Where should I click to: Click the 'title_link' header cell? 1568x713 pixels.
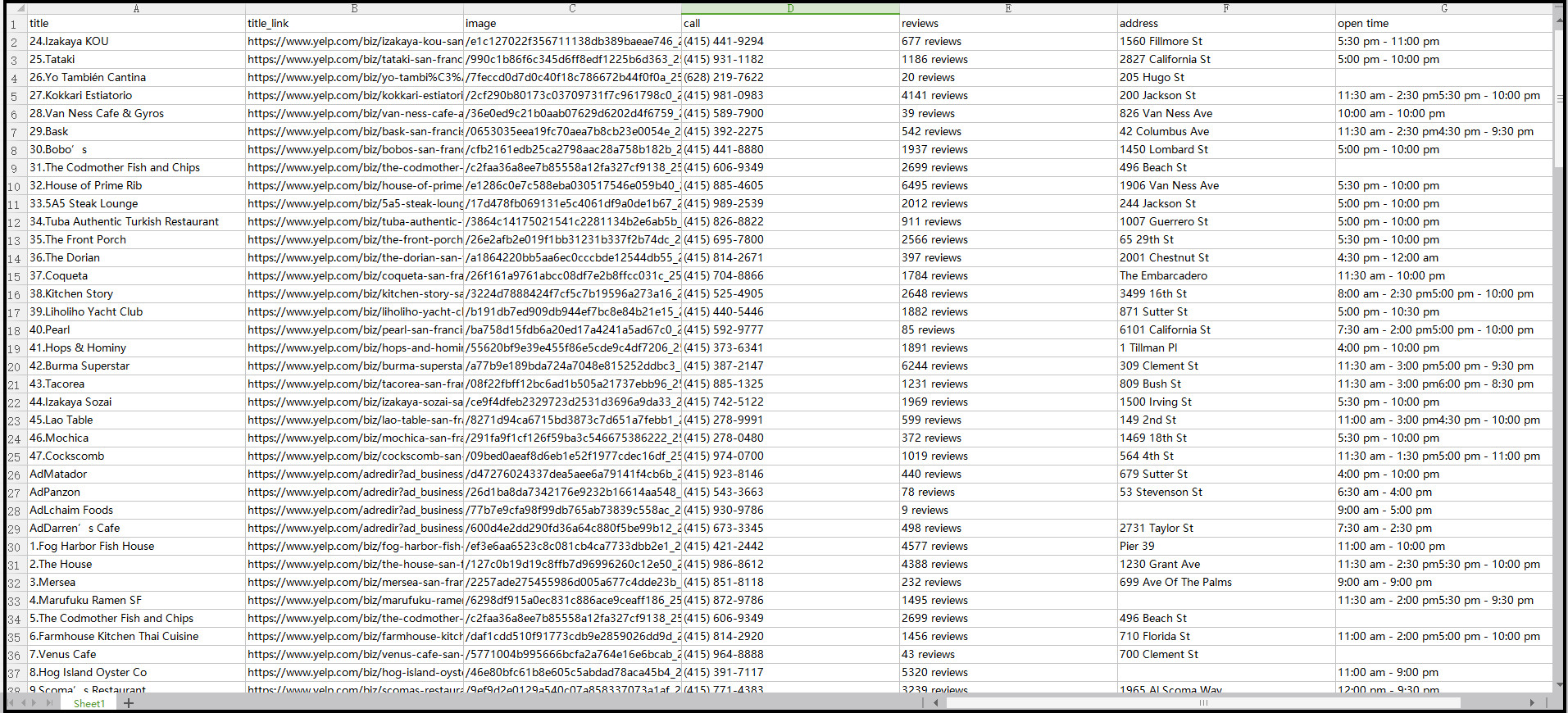click(x=354, y=24)
